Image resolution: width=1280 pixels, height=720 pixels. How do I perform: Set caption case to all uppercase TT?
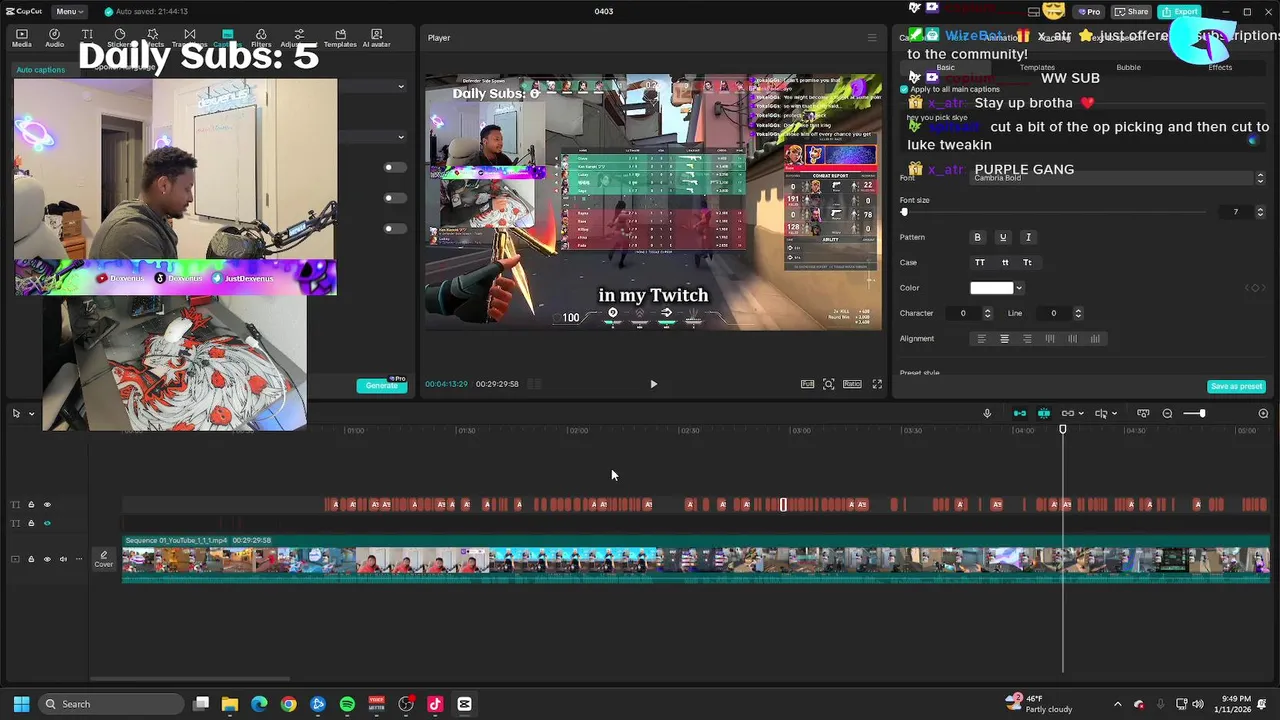[980, 262]
